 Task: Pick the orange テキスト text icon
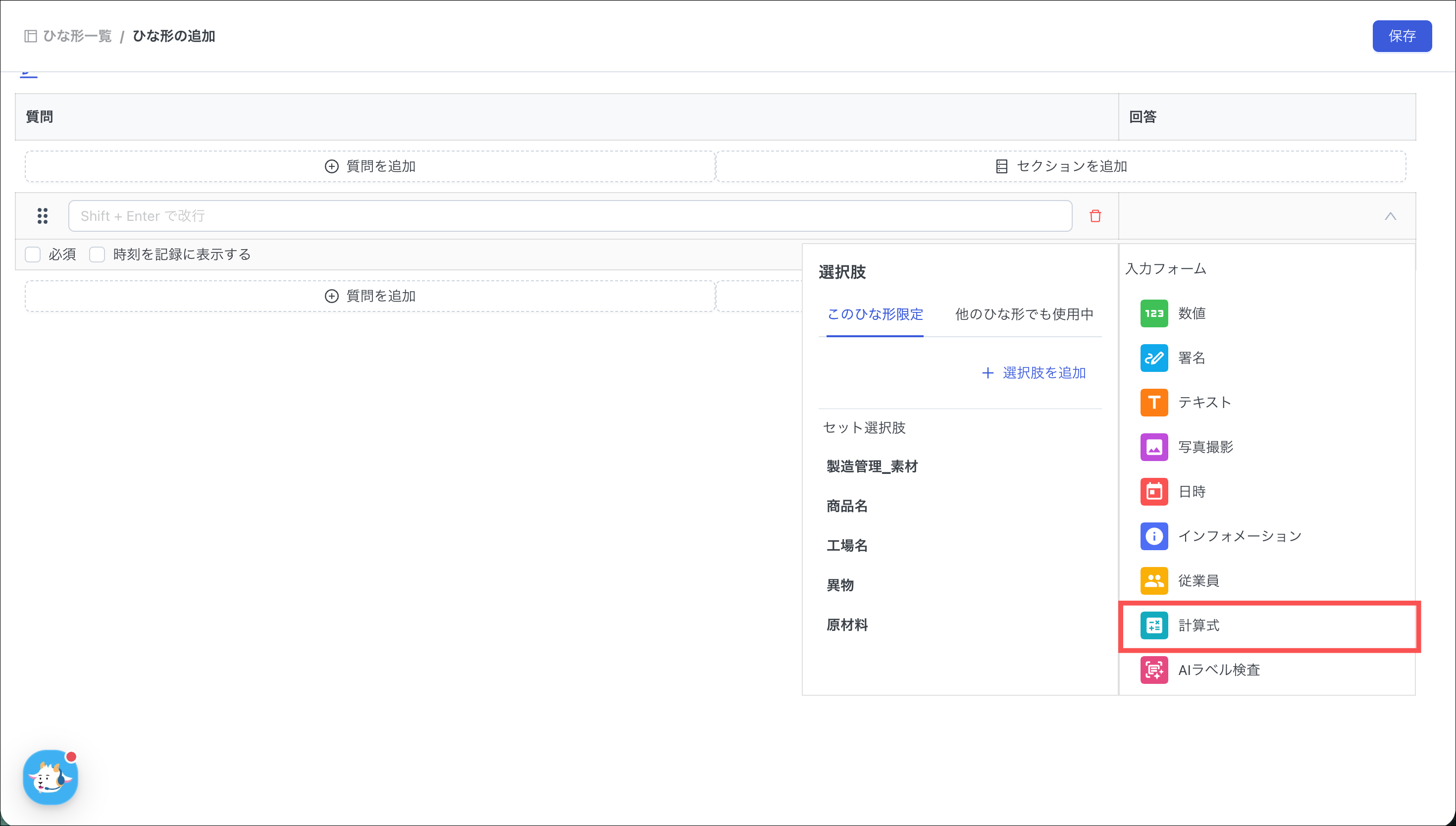tap(1154, 402)
